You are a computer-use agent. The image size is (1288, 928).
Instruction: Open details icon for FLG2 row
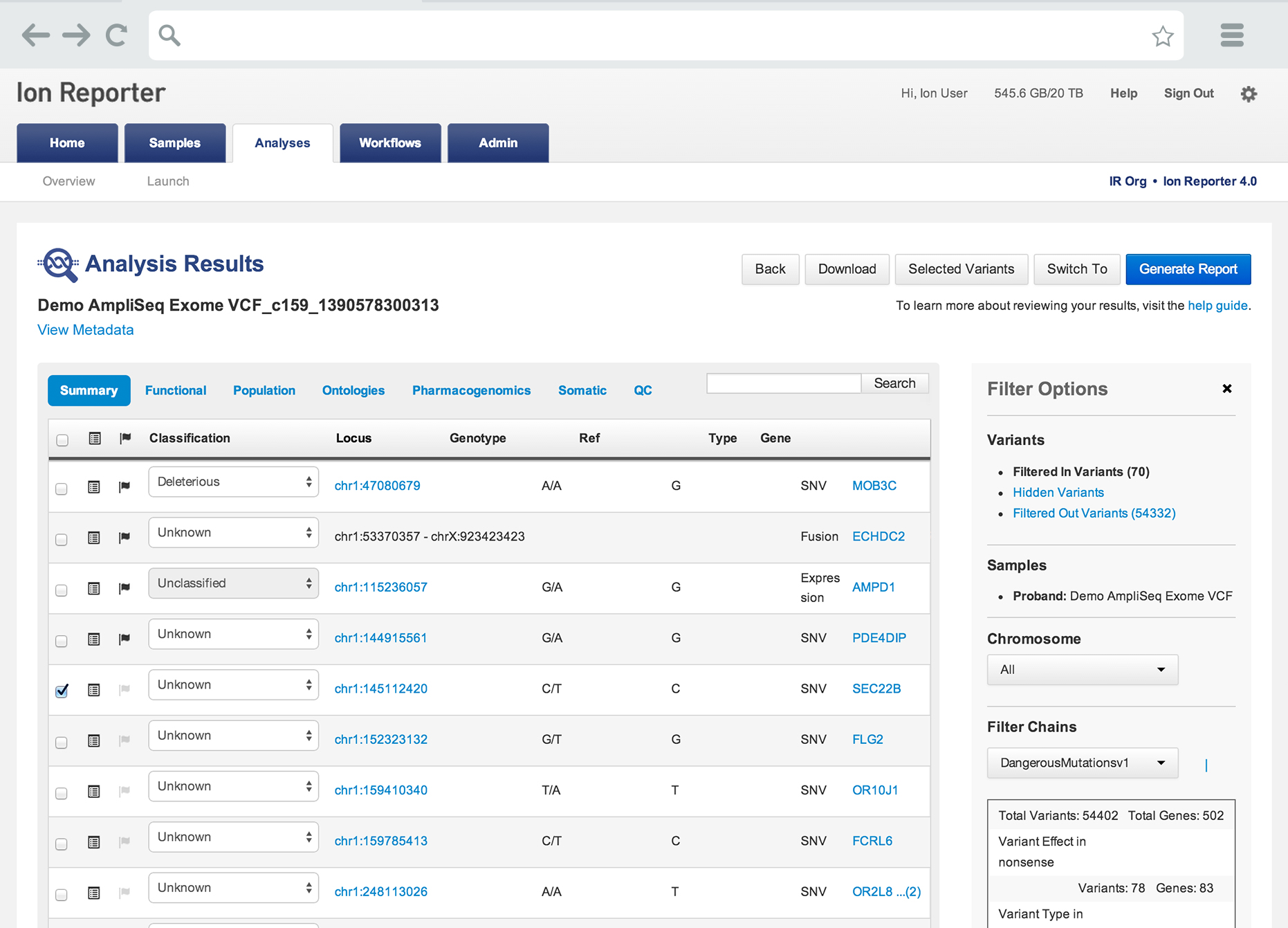click(94, 740)
